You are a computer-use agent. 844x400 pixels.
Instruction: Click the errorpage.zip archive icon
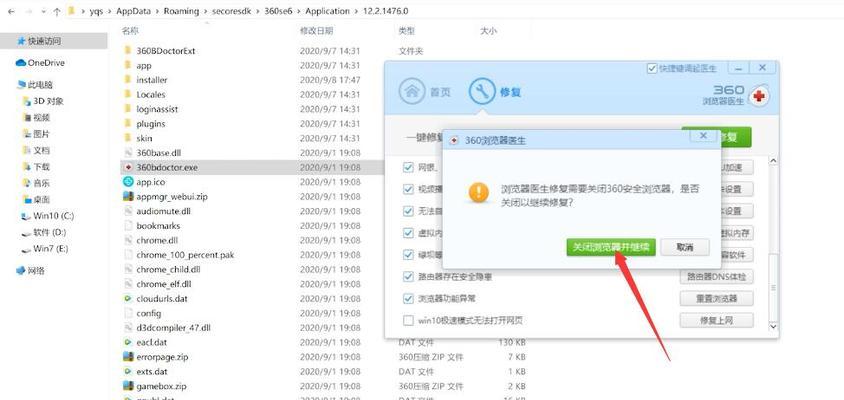click(128, 356)
